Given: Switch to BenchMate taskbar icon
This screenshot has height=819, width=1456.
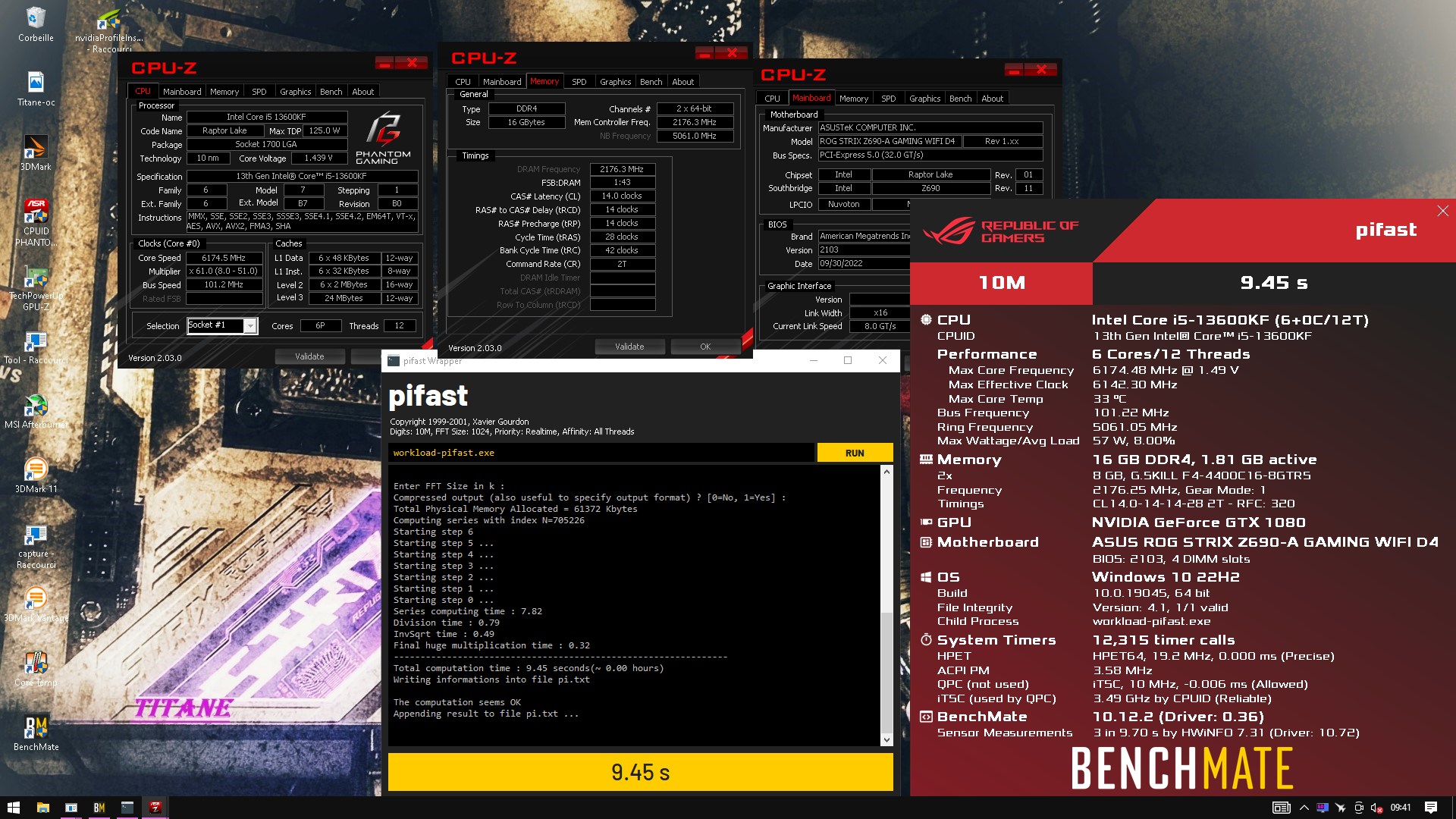Looking at the screenshot, I should [x=99, y=808].
